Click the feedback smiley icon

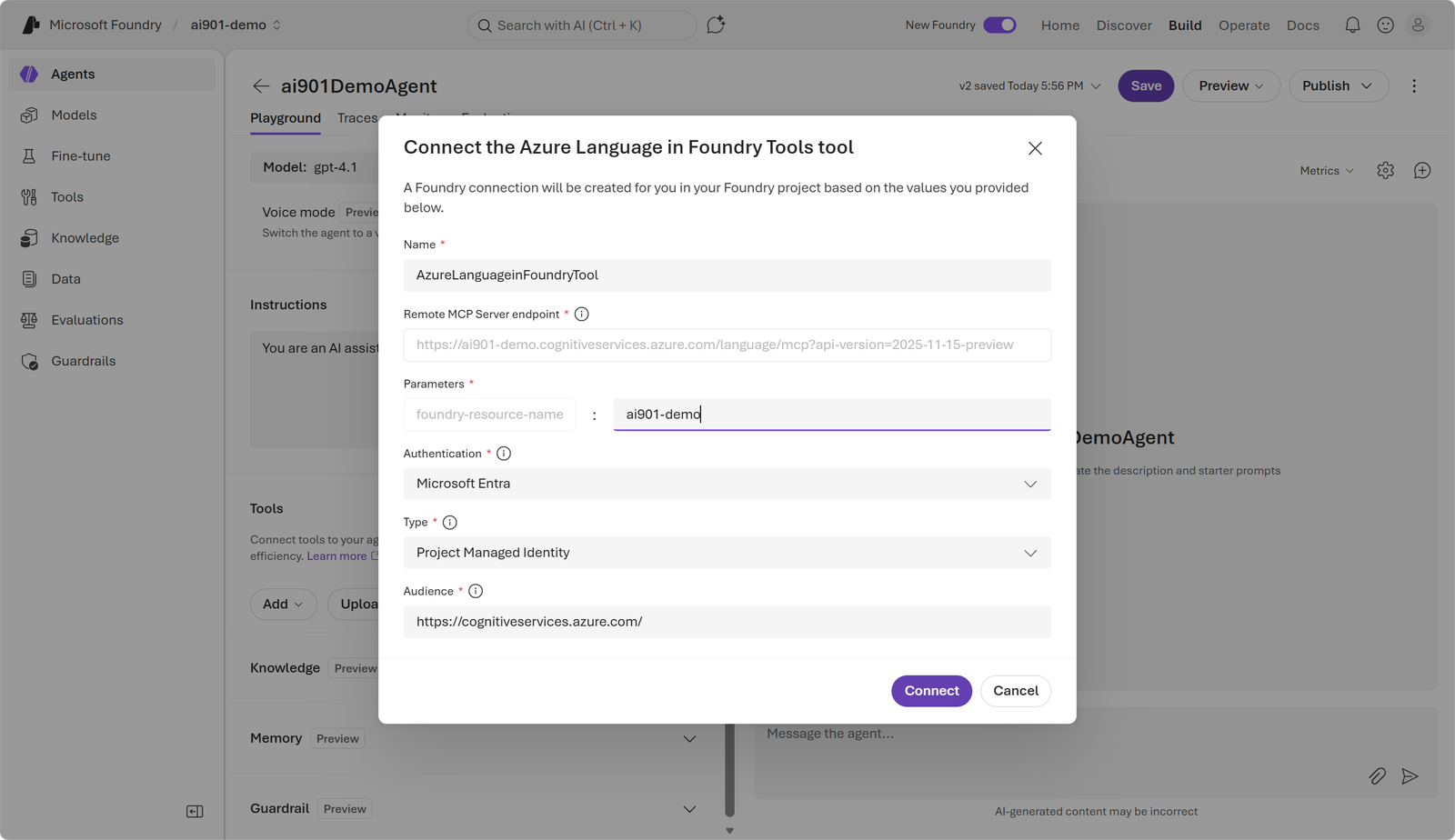click(x=1385, y=25)
